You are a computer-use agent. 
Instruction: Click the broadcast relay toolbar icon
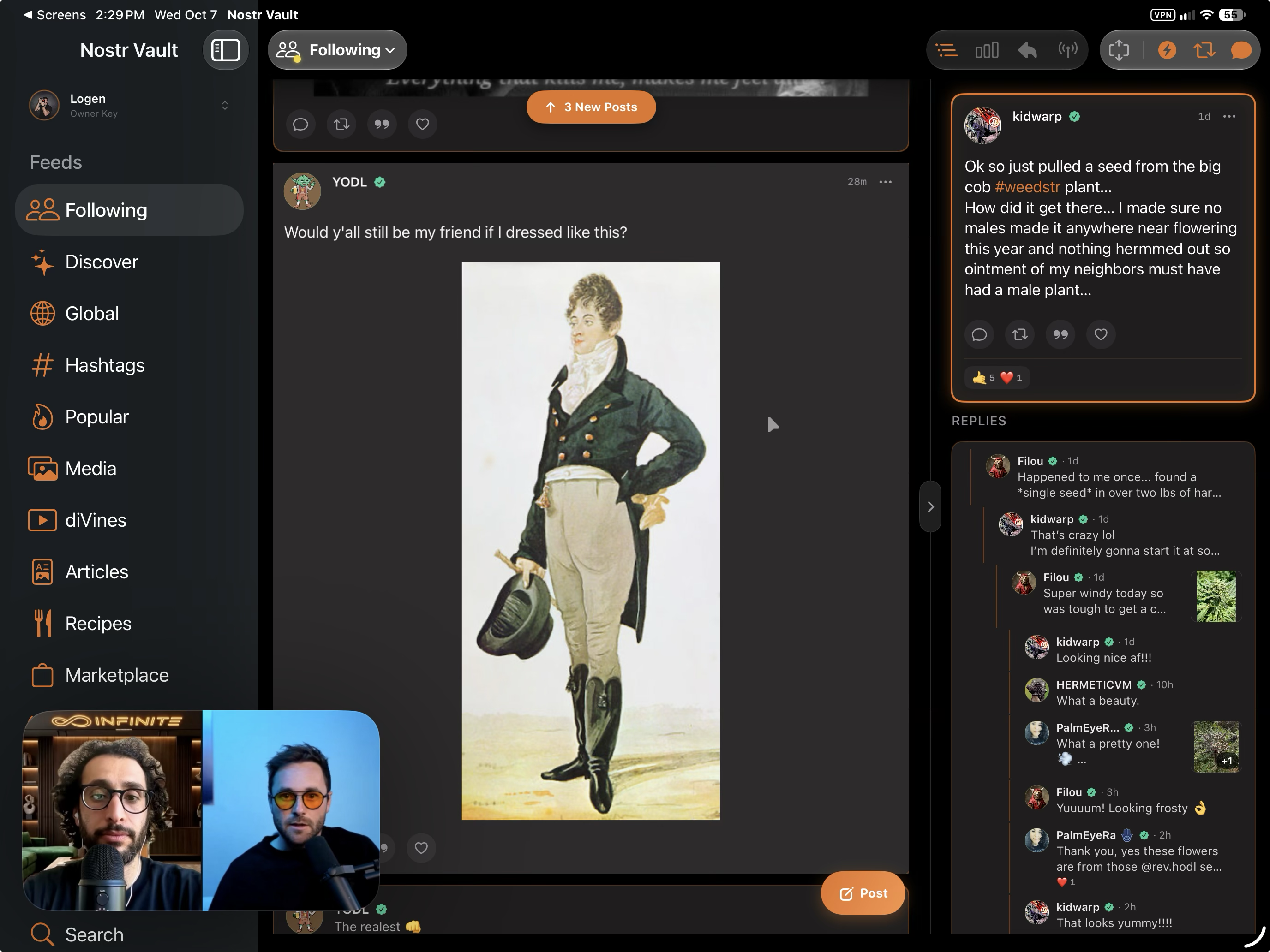click(x=1068, y=50)
